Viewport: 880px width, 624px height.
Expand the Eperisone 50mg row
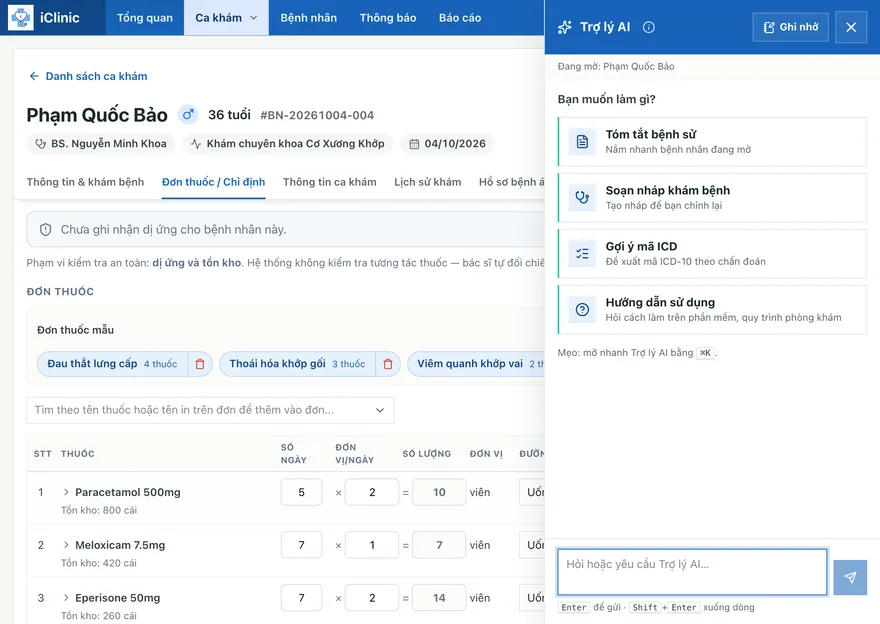66,598
